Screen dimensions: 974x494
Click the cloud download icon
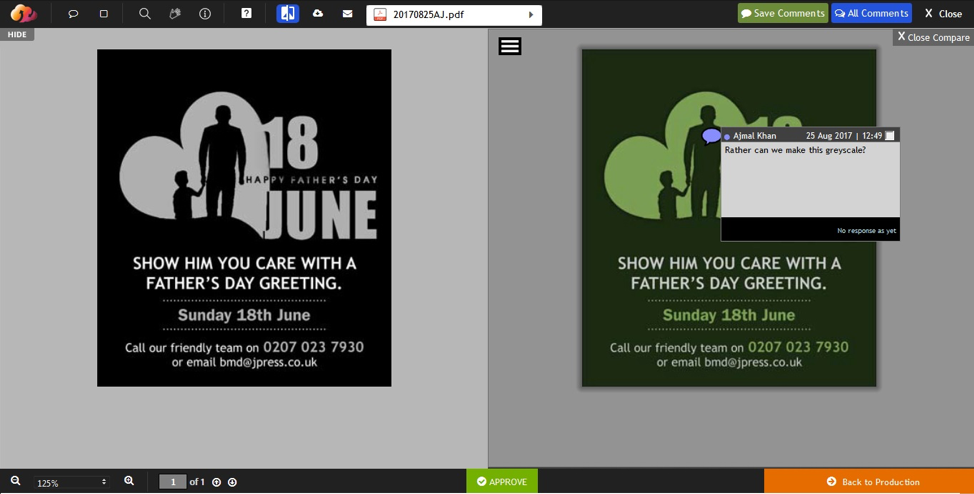tap(318, 13)
